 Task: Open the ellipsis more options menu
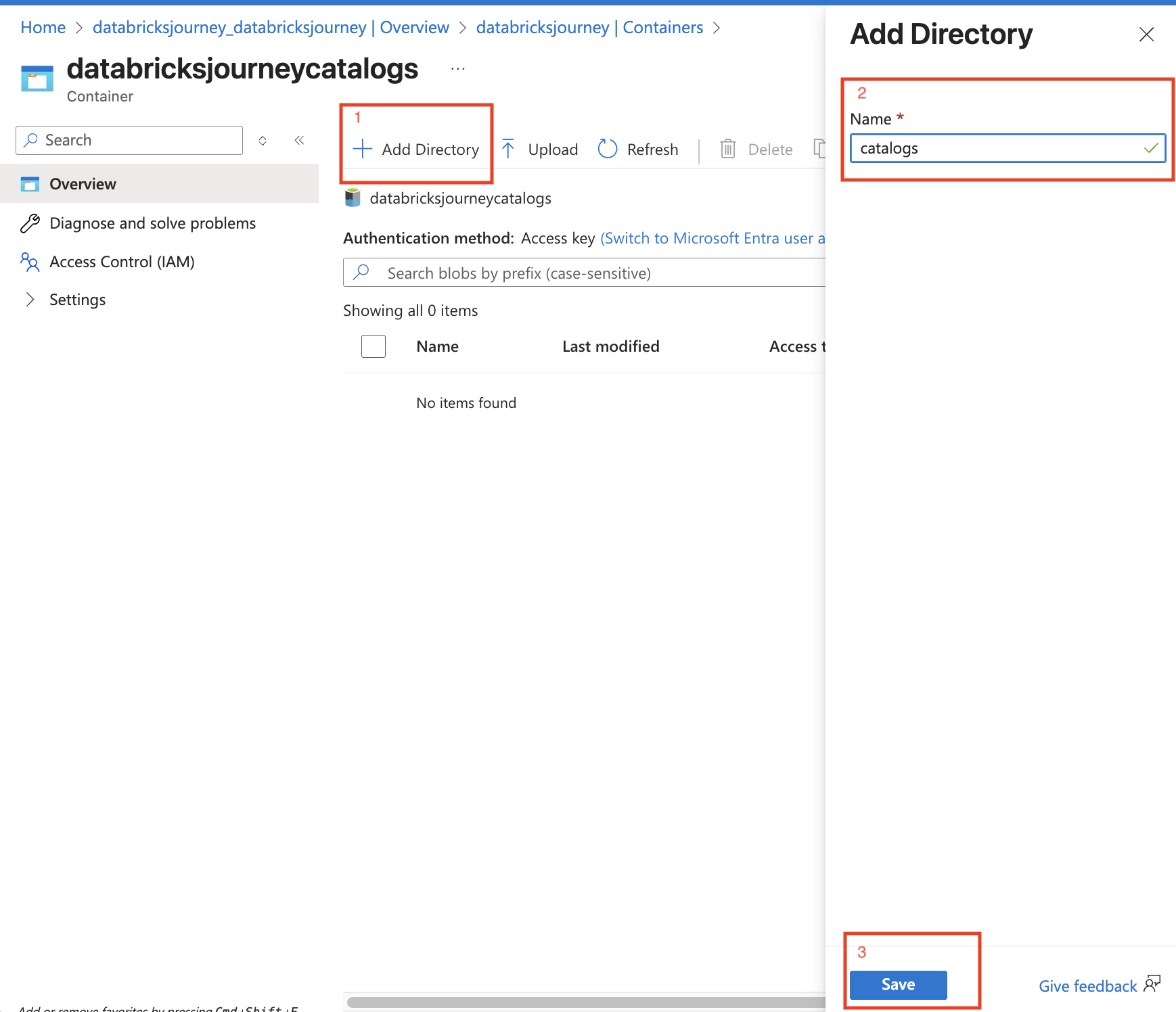458,69
